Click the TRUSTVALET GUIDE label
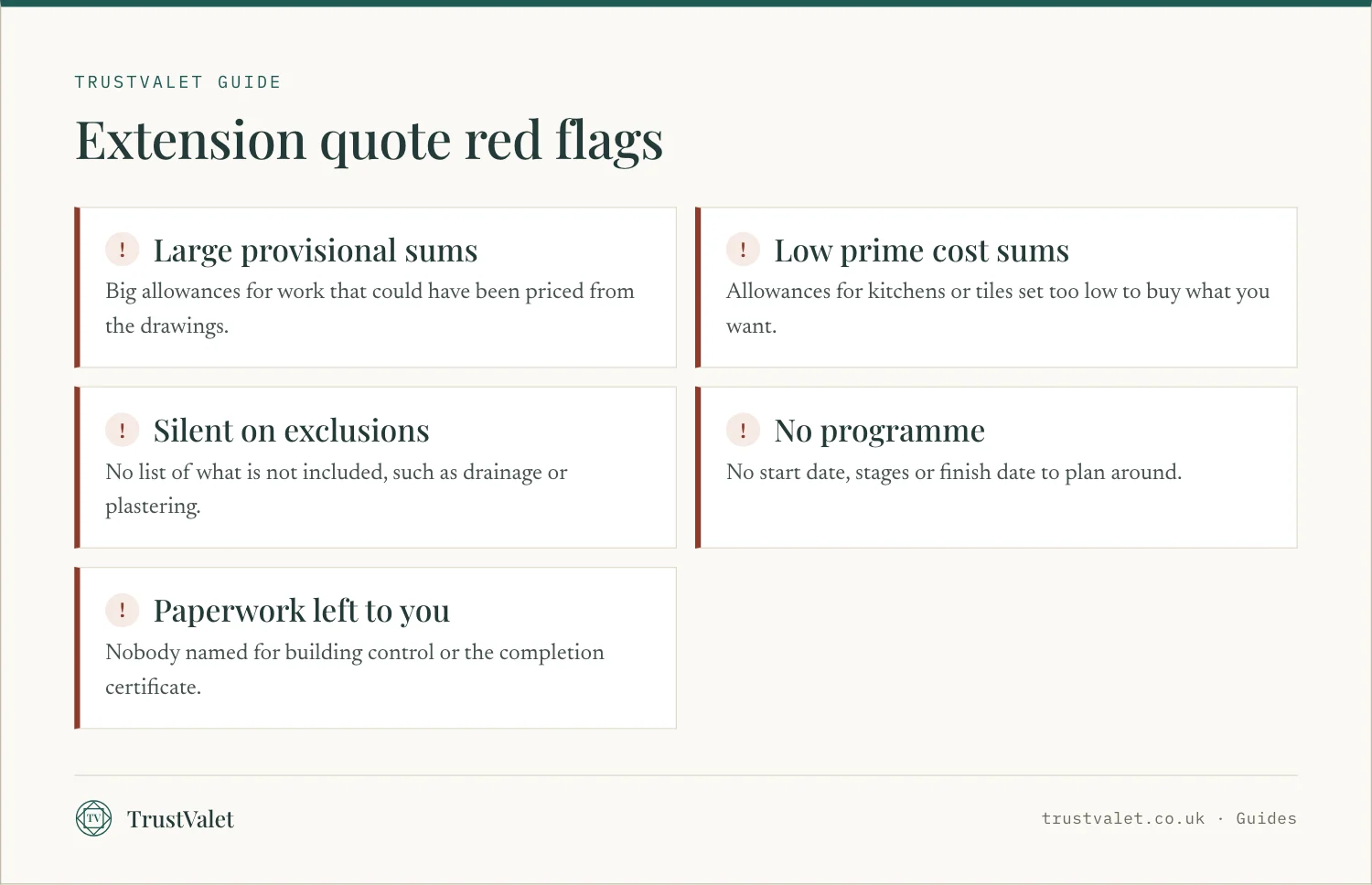This screenshot has height=885, width=1372. (177, 82)
